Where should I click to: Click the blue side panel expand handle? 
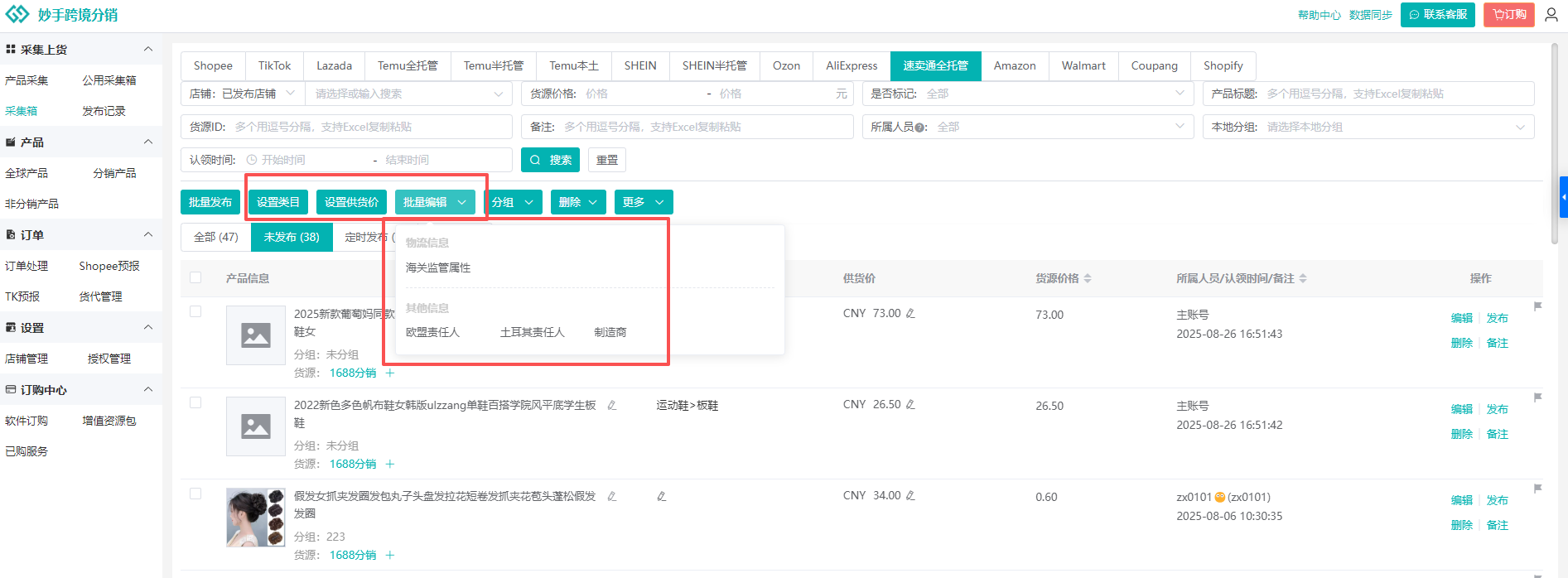(1563, 197)
